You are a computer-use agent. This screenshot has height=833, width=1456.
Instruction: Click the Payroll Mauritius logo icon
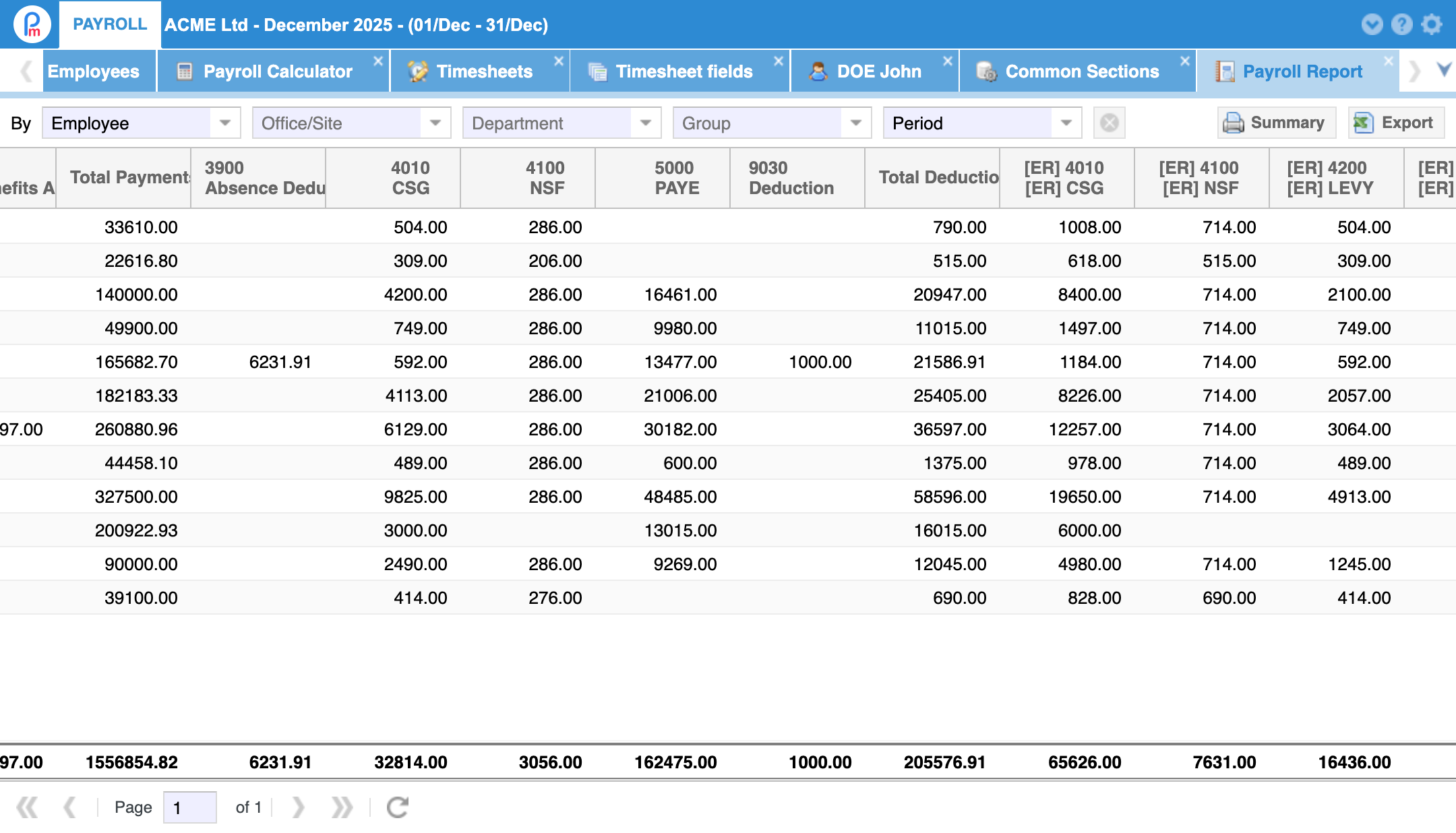32,24
